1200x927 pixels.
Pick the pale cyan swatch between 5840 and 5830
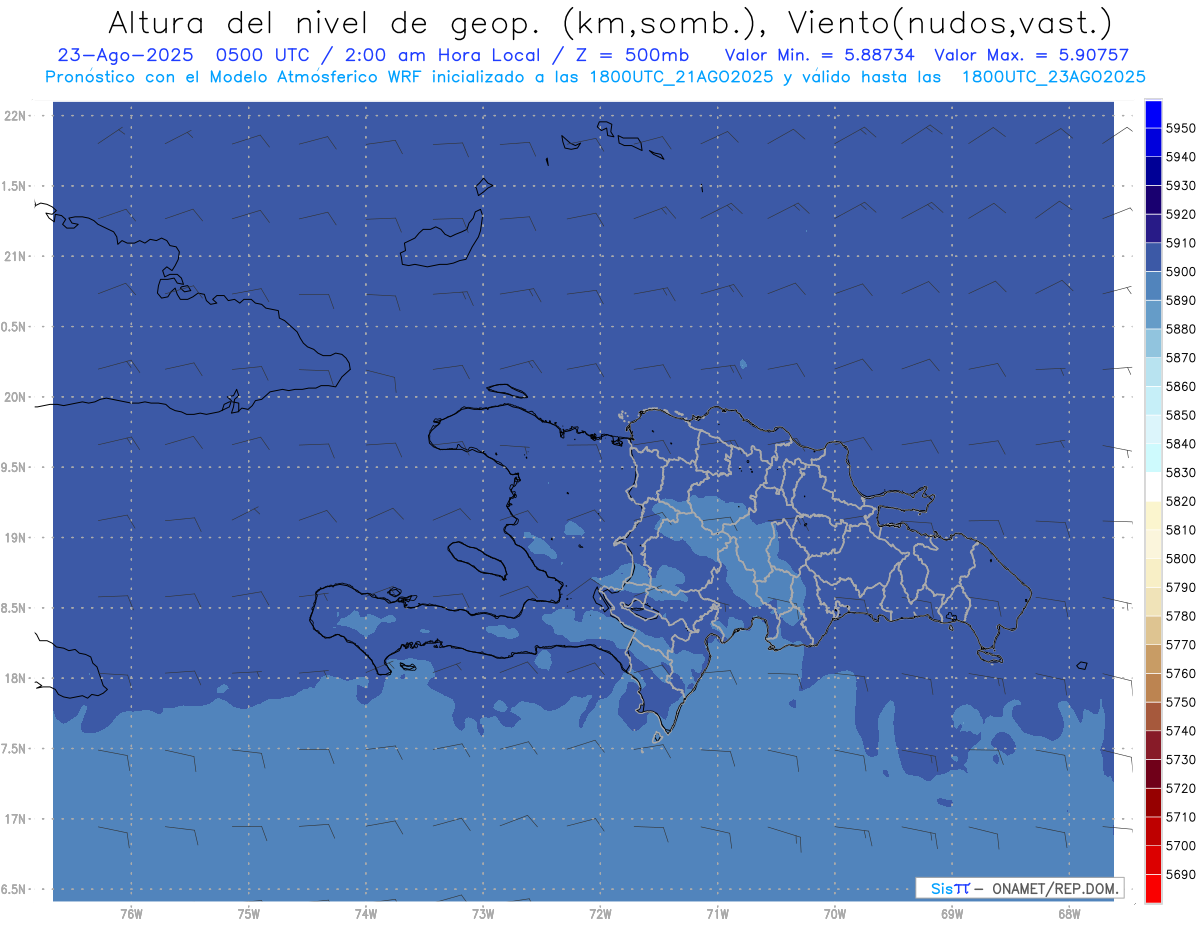point(1153,458)
